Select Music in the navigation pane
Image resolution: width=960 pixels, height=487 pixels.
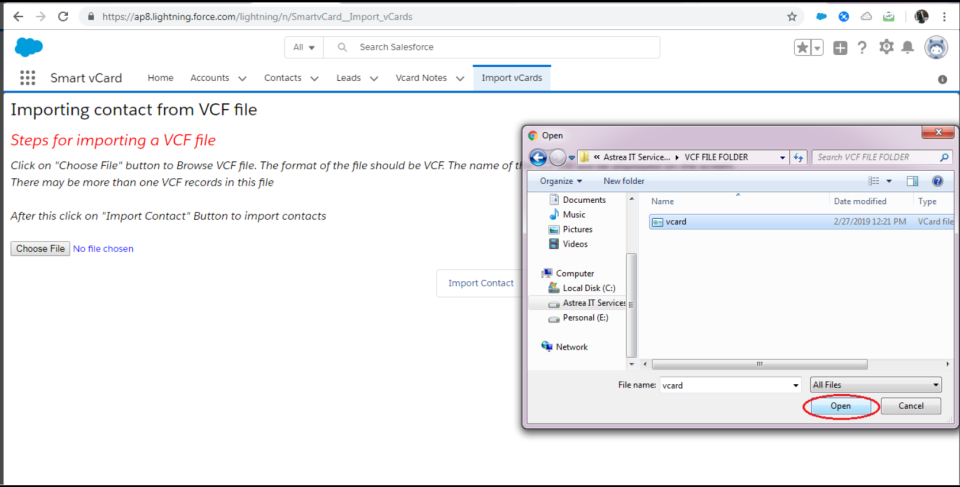click(x=568, y=214)
